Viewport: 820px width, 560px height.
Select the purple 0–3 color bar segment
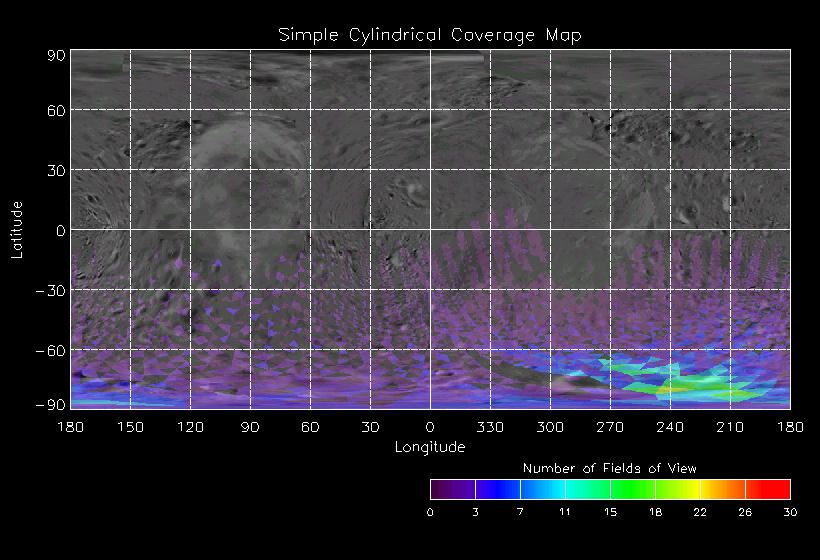(x=453, y=489)
